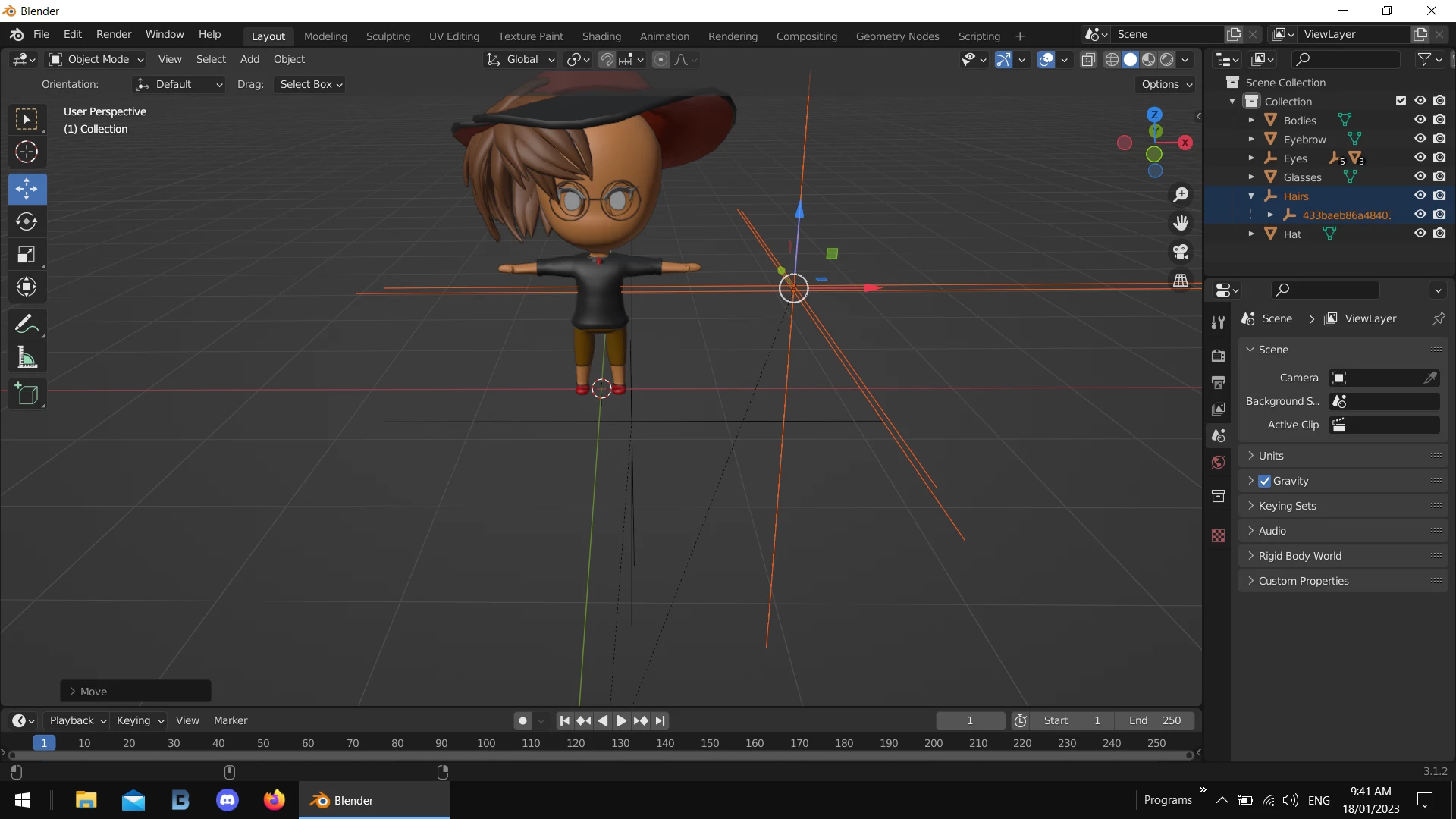
Task: Open World properties tab icon
Action: pyautogui.click(x=1219, y=463)
